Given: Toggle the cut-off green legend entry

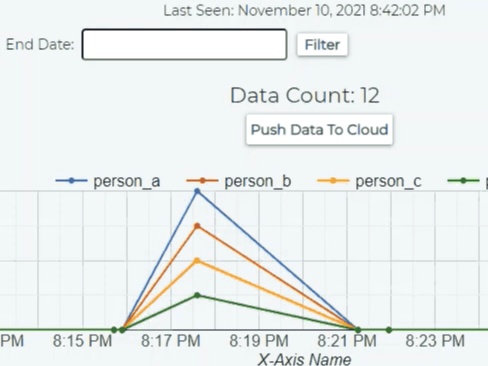Looking at the screenshot, I should pyautogui.click(x=467, y=181).
